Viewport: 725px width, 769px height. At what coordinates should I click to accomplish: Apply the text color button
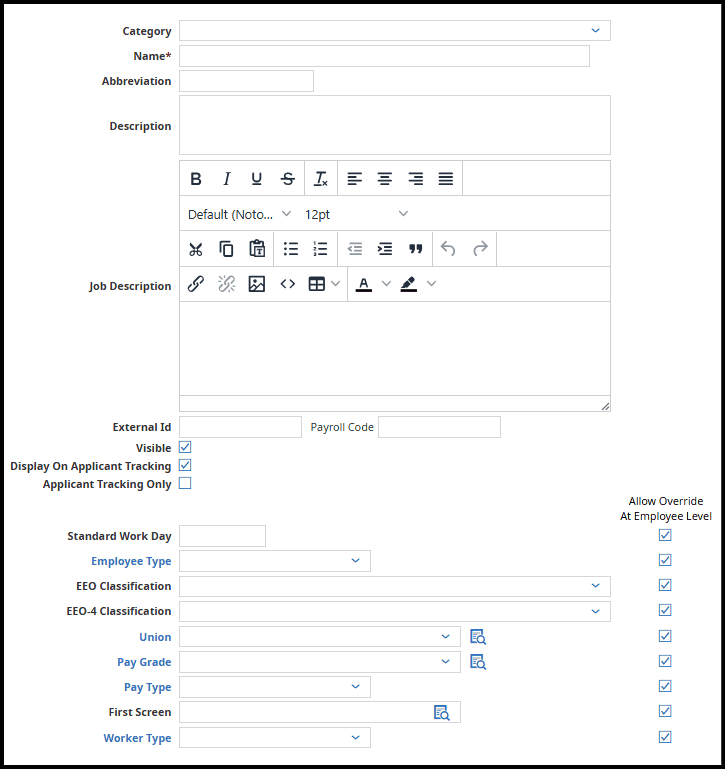click(363, 284)
